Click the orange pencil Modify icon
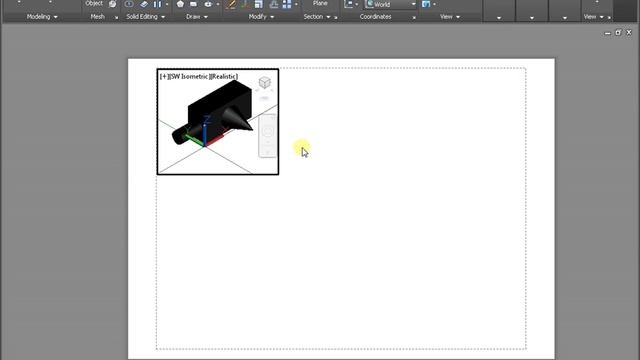 pyautogui.click(x=231, y=4)
